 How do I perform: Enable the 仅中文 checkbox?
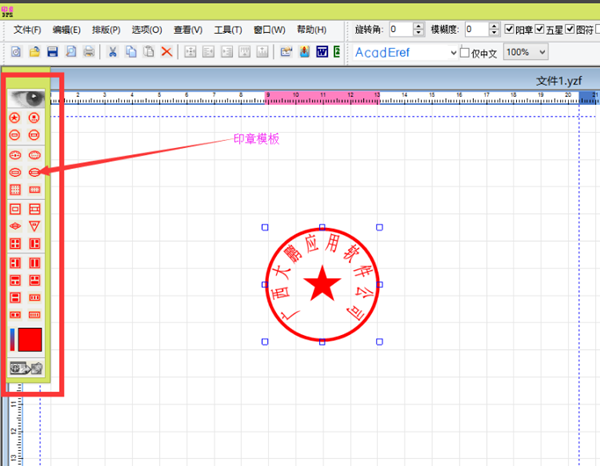[x=465, y=52]
